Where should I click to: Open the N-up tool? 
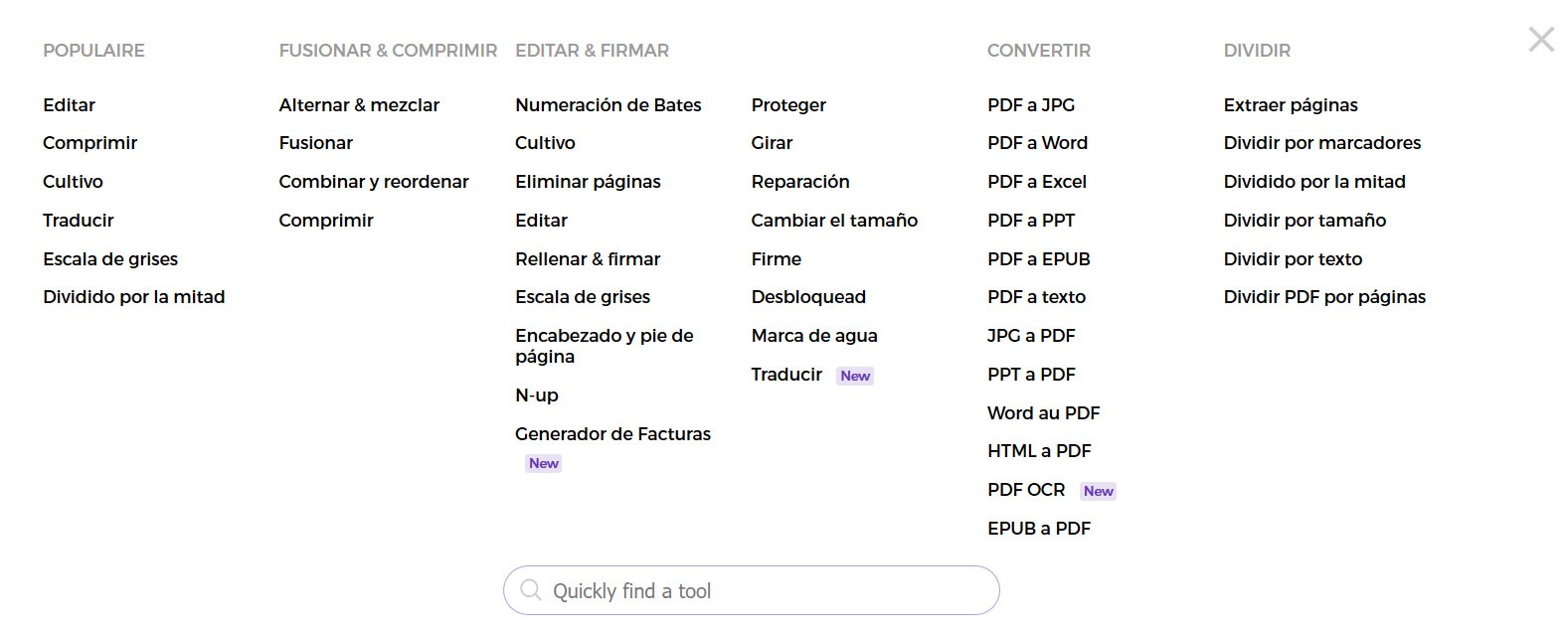(536, 395)
